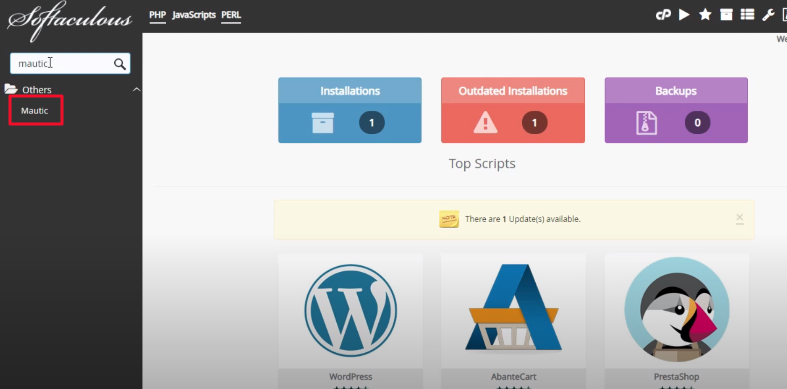Click the AbanteCart name label
The image size is (787, 389).
tap(513, 376)
